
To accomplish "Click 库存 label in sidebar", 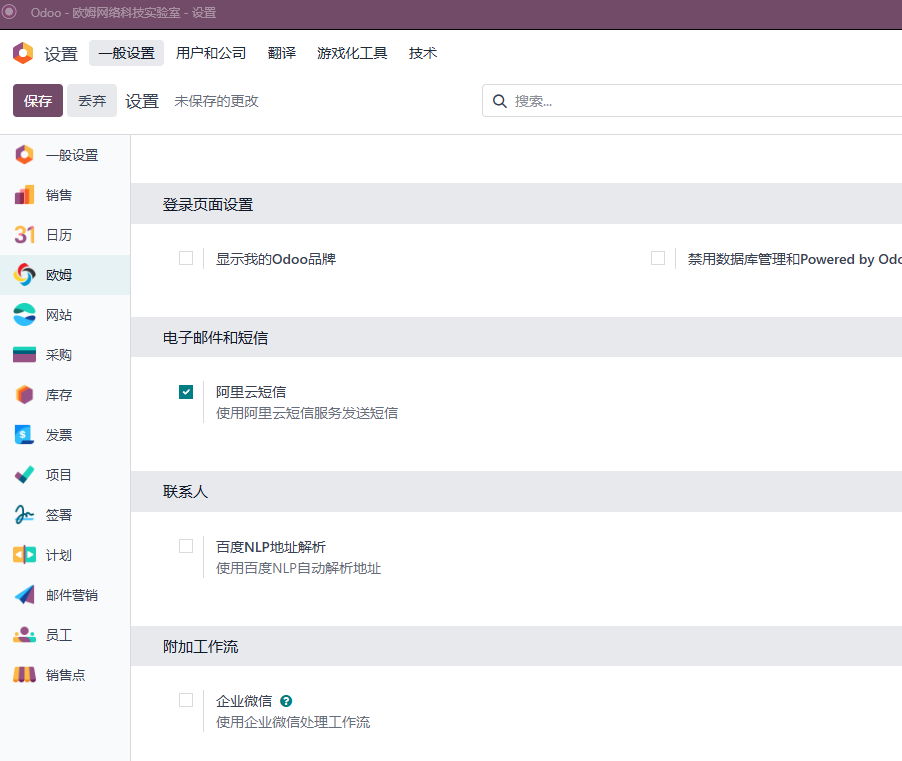I will tap(59, 395).
